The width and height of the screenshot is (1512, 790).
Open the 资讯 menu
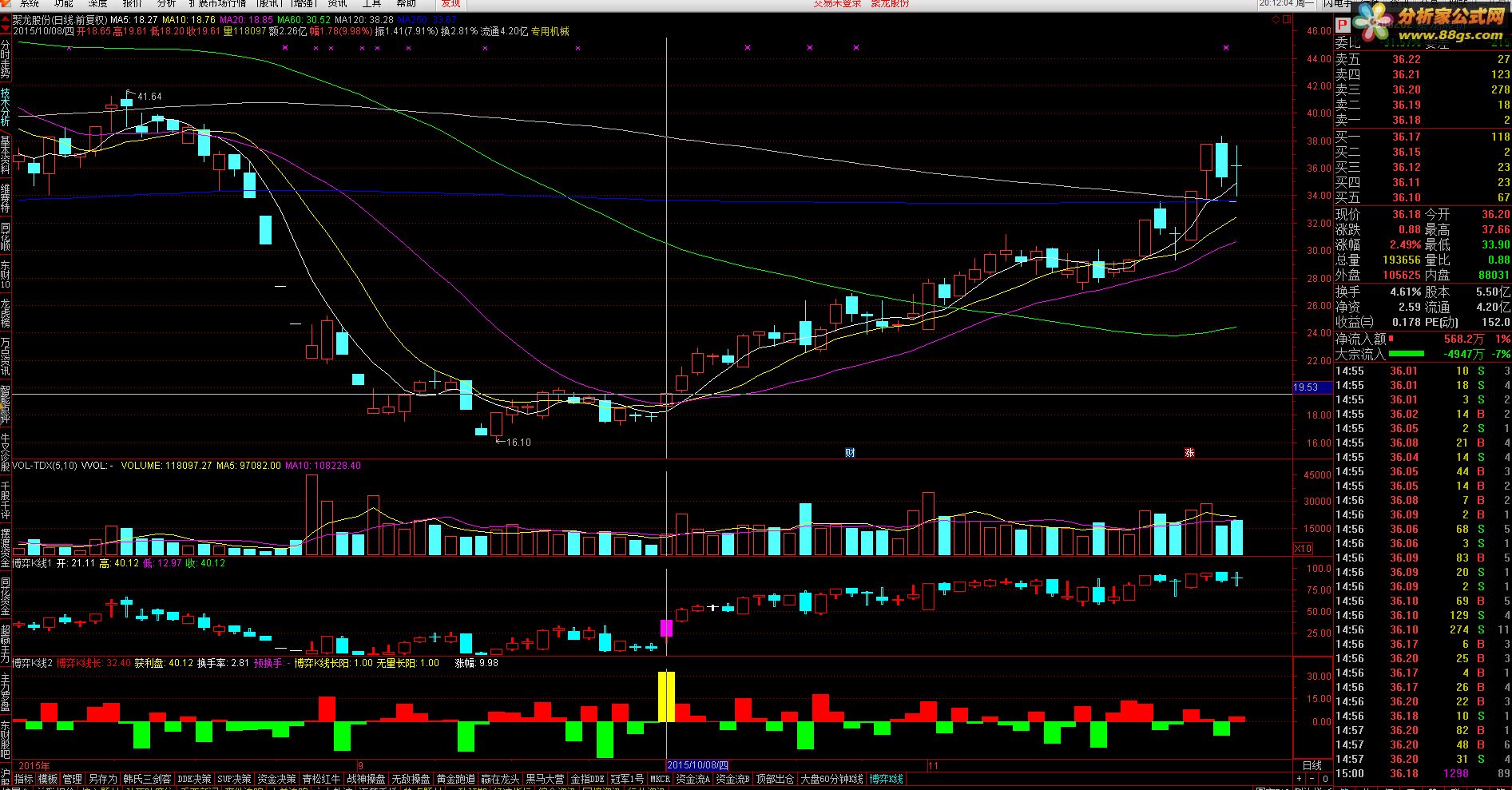tap(337, 4)
